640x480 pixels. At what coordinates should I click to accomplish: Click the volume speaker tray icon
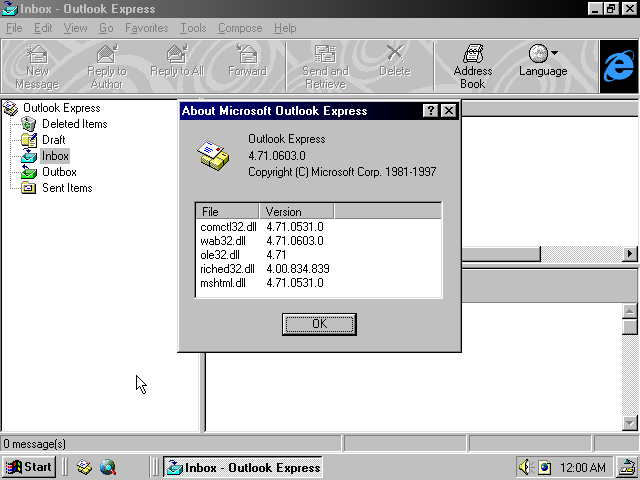[x=526, y=467]
